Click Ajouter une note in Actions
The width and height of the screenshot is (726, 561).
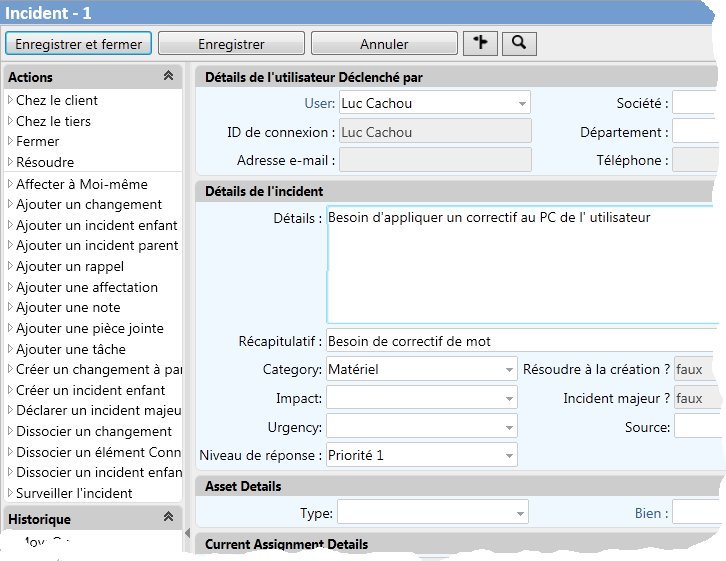point(68,307)
